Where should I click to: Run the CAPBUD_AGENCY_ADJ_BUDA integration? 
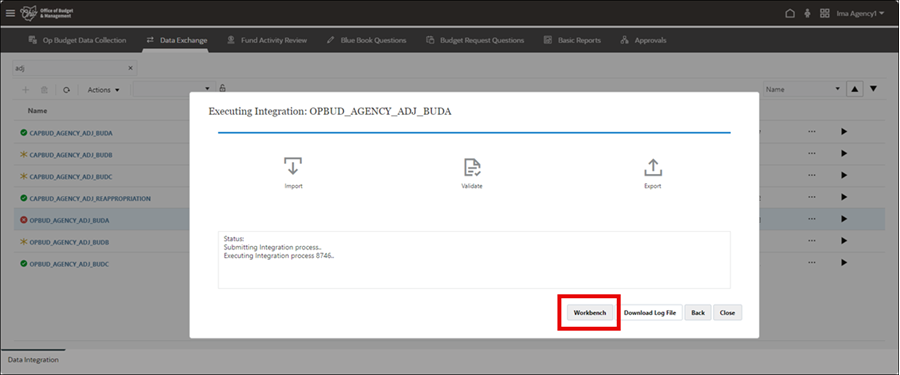(844, 132)
